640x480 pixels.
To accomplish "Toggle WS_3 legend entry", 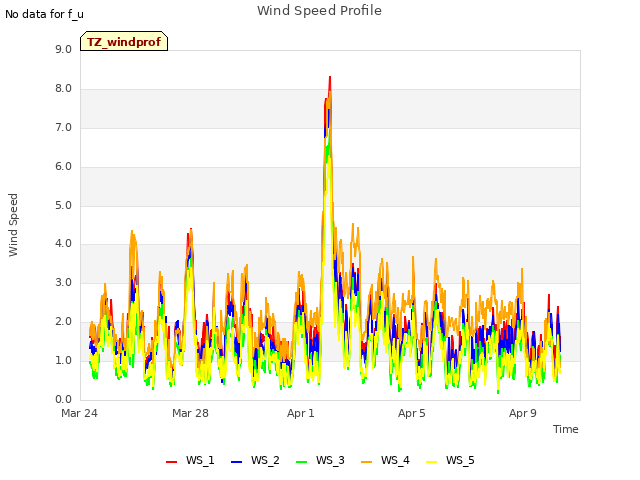I will click(x=320, y=460).
